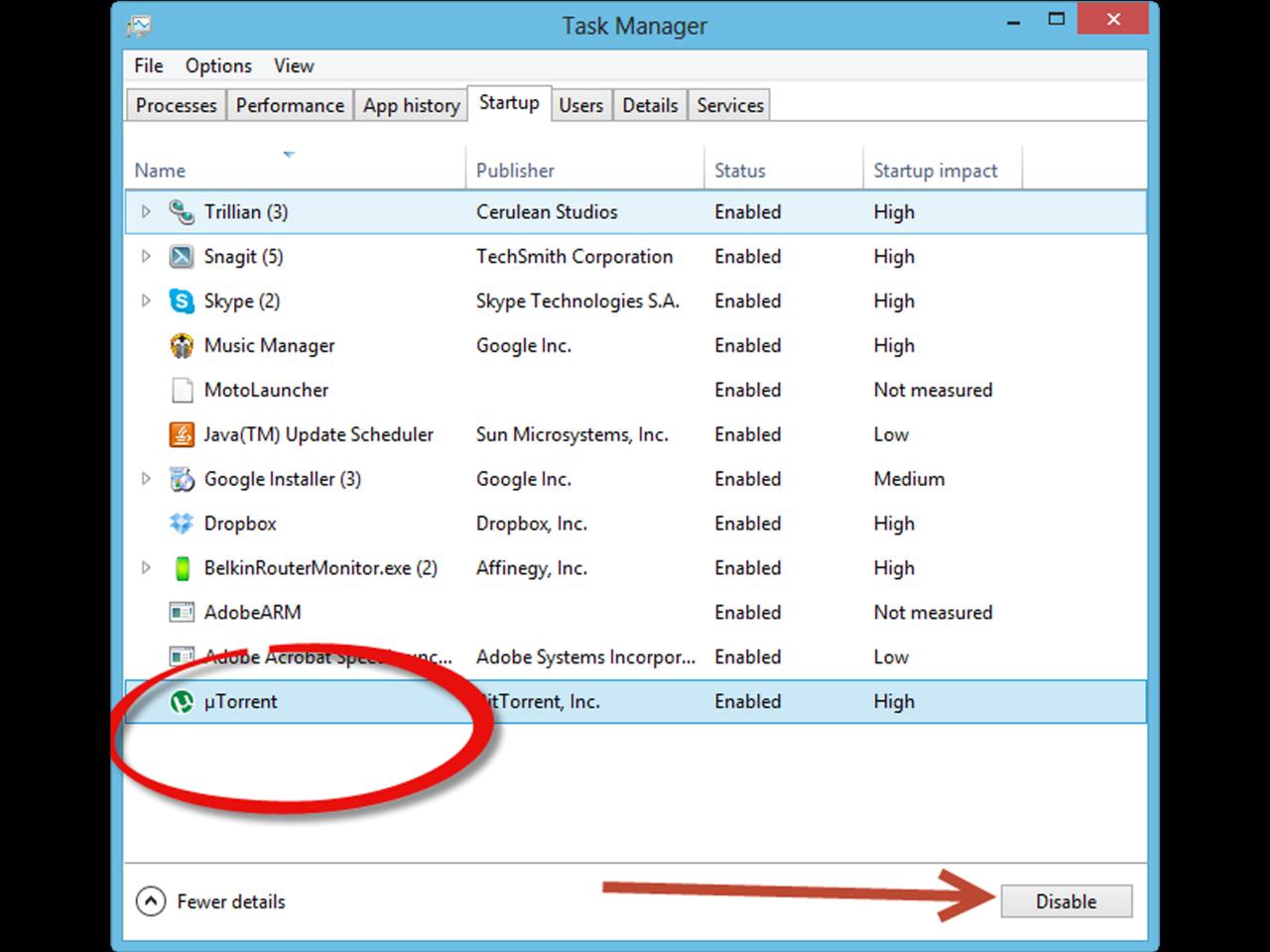
Task: Click AdobeARM's Not measured impact value
Action: coord(933,612)
